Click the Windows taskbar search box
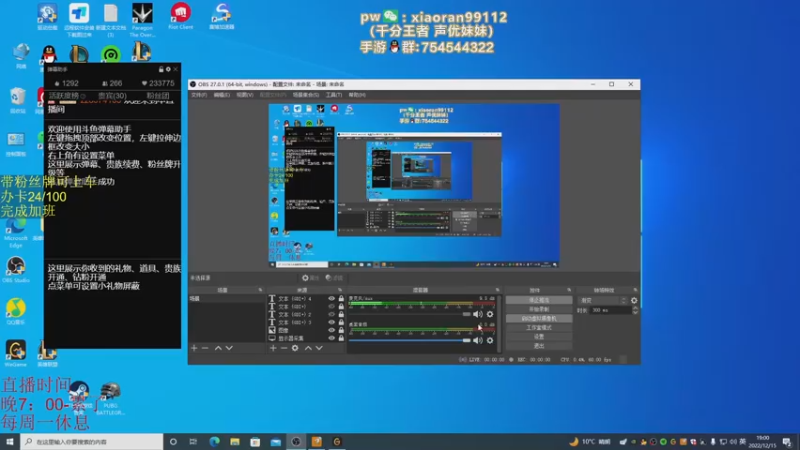Viewport: 800px width, 450px height. coord(92,442)
